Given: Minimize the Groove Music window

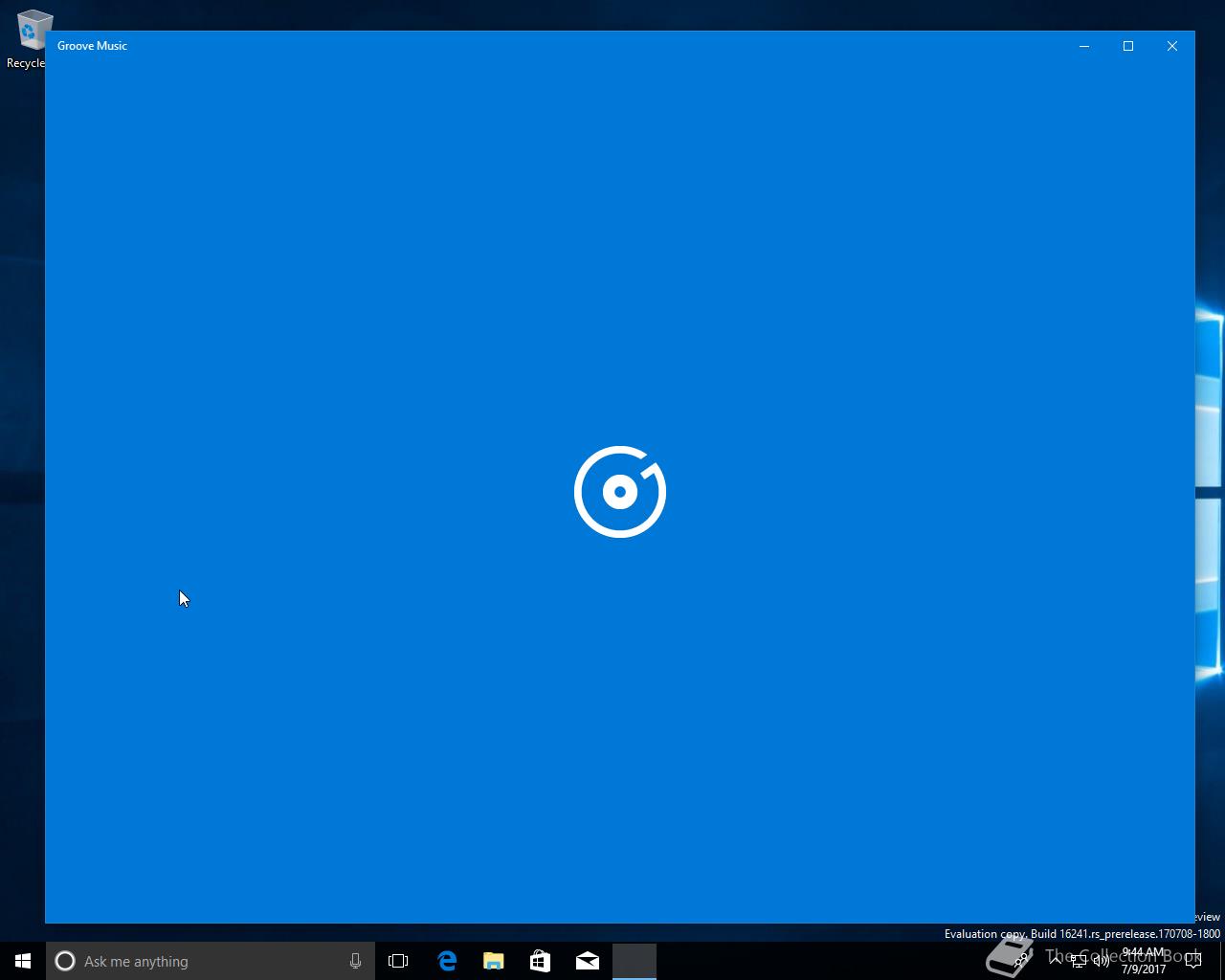Looking at the screenshot, I should click(x=1084, y=46).
